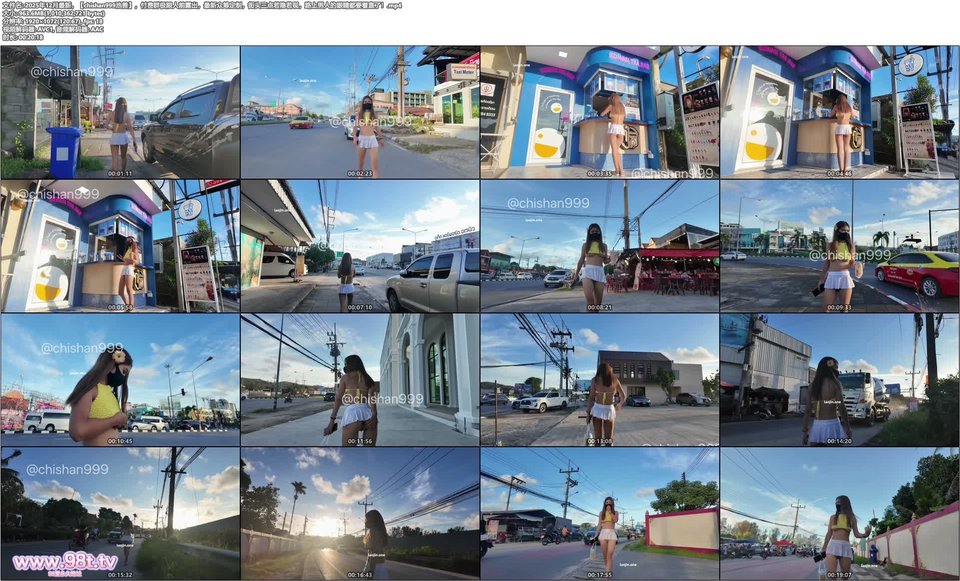Click the thumbnail timestamped 00:01:11
This screenshot has height=581, width=960.
click(120, 112)
